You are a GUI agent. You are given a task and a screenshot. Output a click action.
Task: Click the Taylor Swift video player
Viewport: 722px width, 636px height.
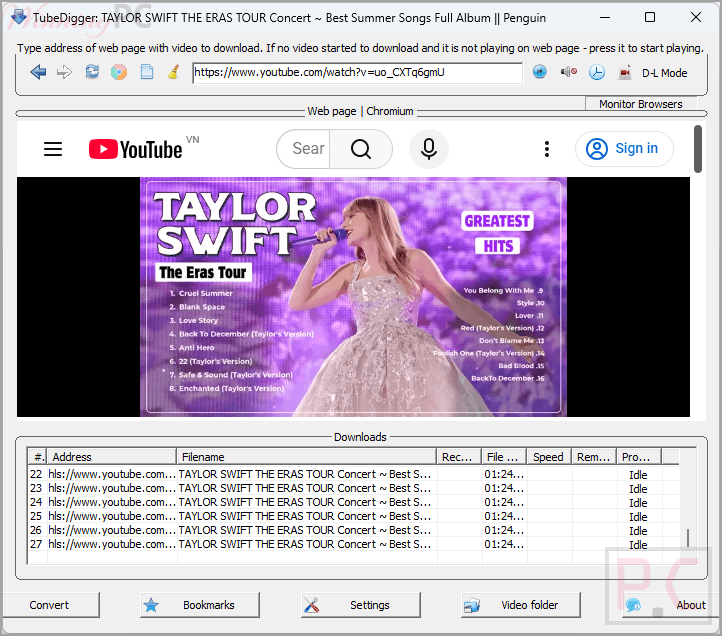(x=353, y=297)
